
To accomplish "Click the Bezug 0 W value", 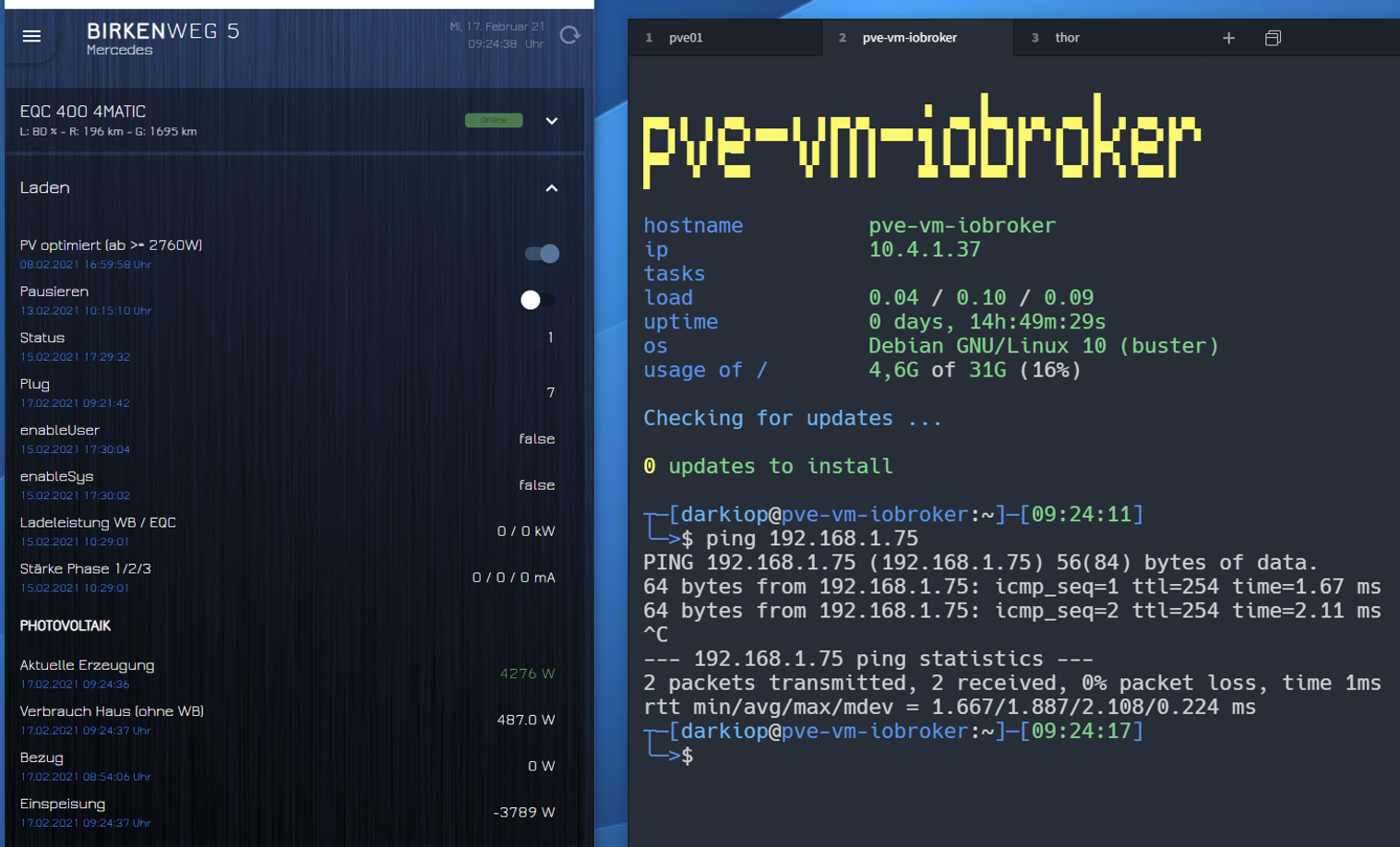I will (x=541, y=766).
